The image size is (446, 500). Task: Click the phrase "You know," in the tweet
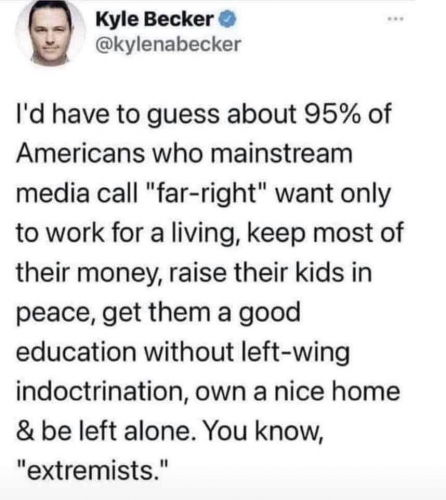click(263, 432)
